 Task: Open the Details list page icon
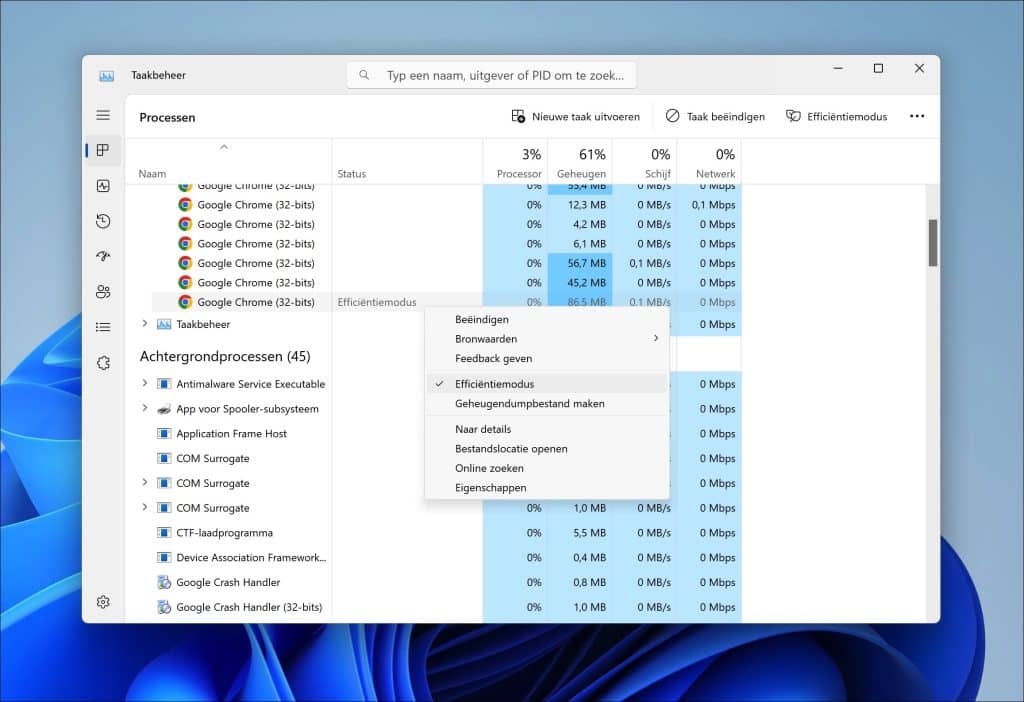pyautogui.click(x=103, y=327)
